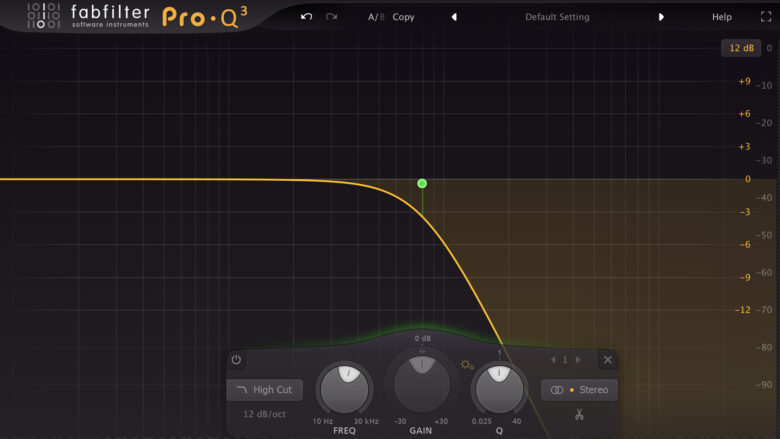Click the -6 dB scale label

(745, 245)
